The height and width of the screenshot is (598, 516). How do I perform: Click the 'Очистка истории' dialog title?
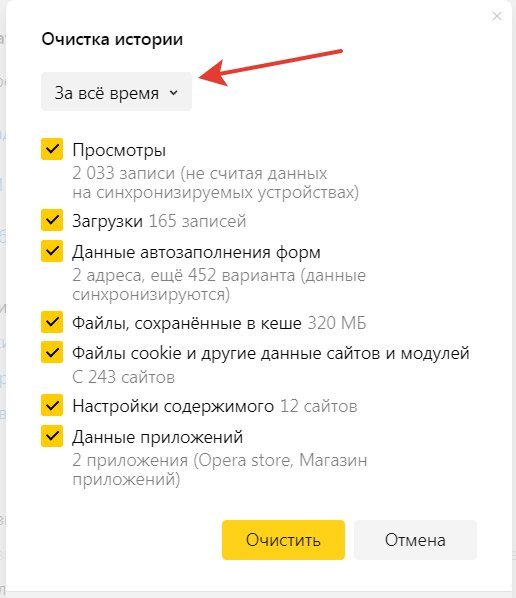[x=112, y=39]
